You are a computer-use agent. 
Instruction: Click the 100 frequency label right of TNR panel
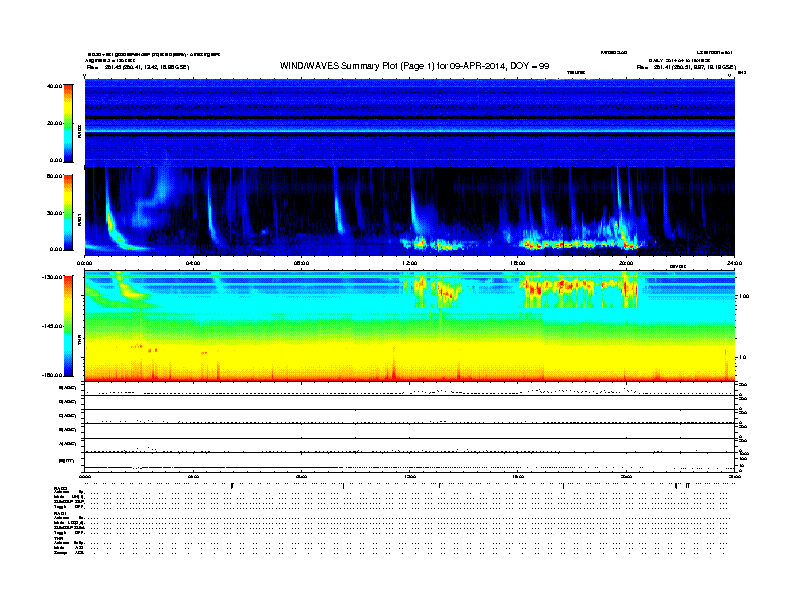[x=744, y=296]
